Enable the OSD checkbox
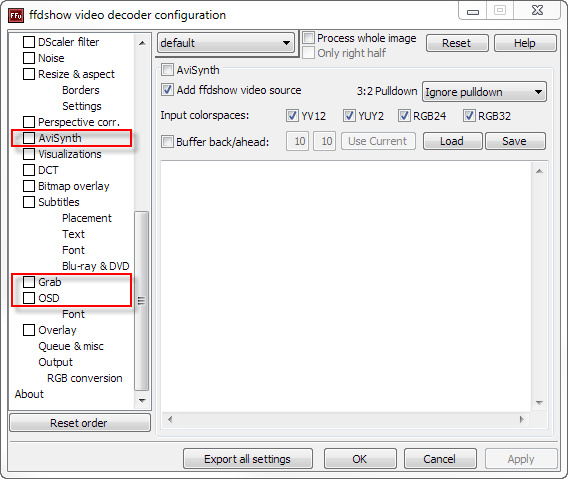The height and width of the screenshot is (479, 568). 29,298
